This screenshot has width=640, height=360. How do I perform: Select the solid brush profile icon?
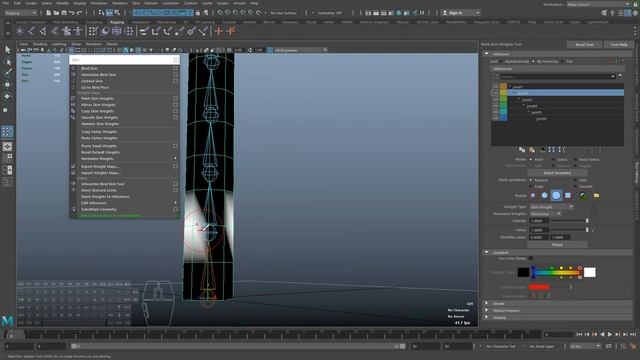pyautogui.click(x=556, y=196)
